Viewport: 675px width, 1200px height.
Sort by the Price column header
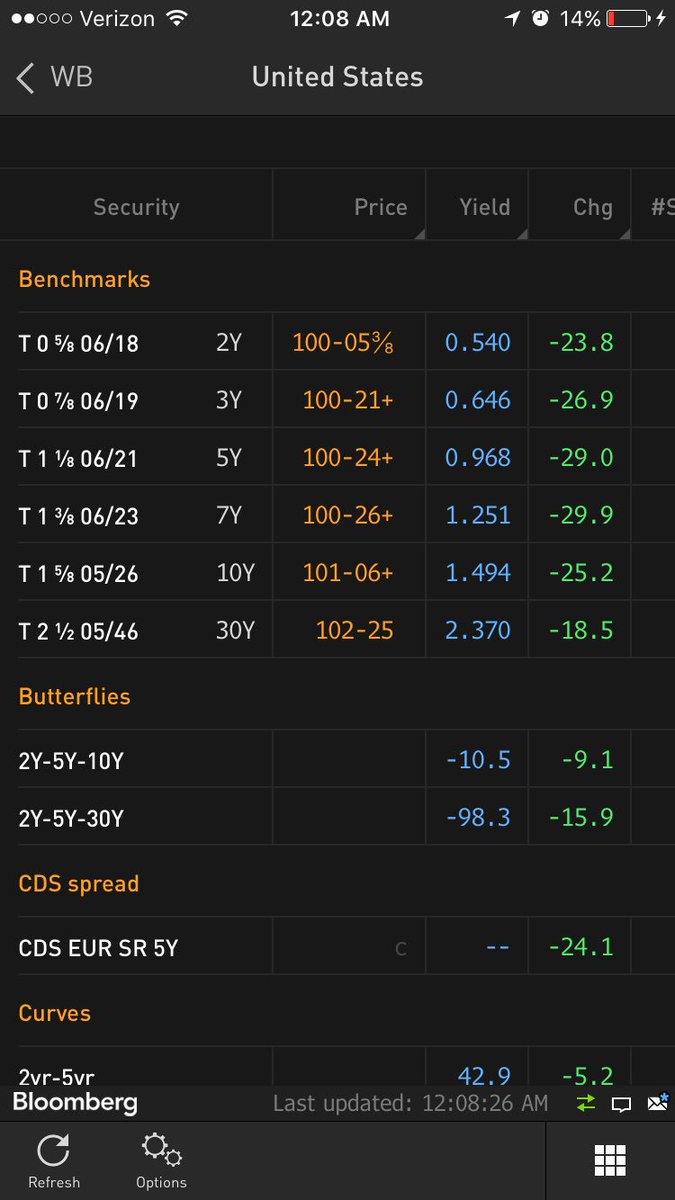pyautogui.click(x=349, y=205)
